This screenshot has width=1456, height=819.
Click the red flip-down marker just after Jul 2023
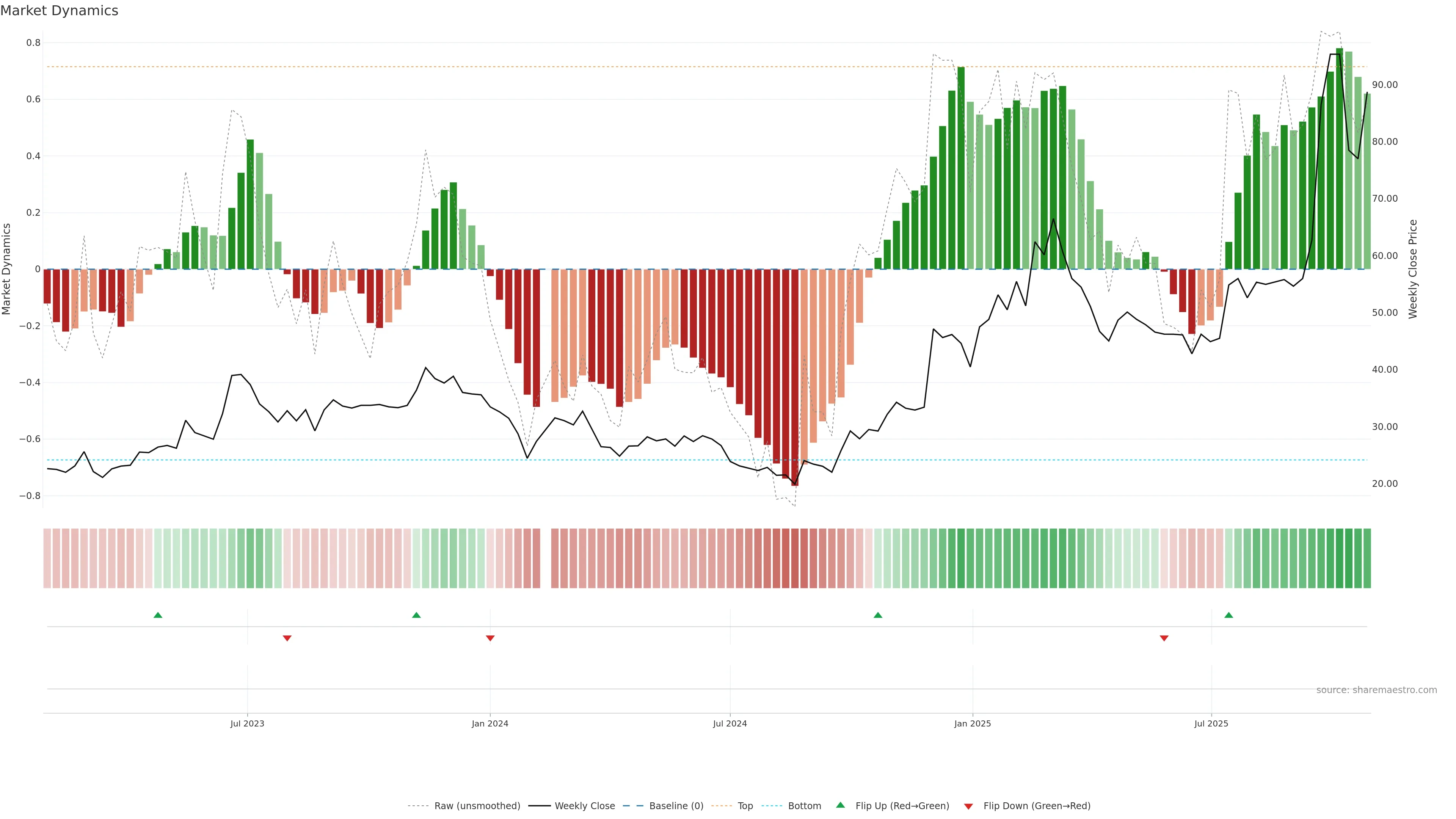click(287, 638)
